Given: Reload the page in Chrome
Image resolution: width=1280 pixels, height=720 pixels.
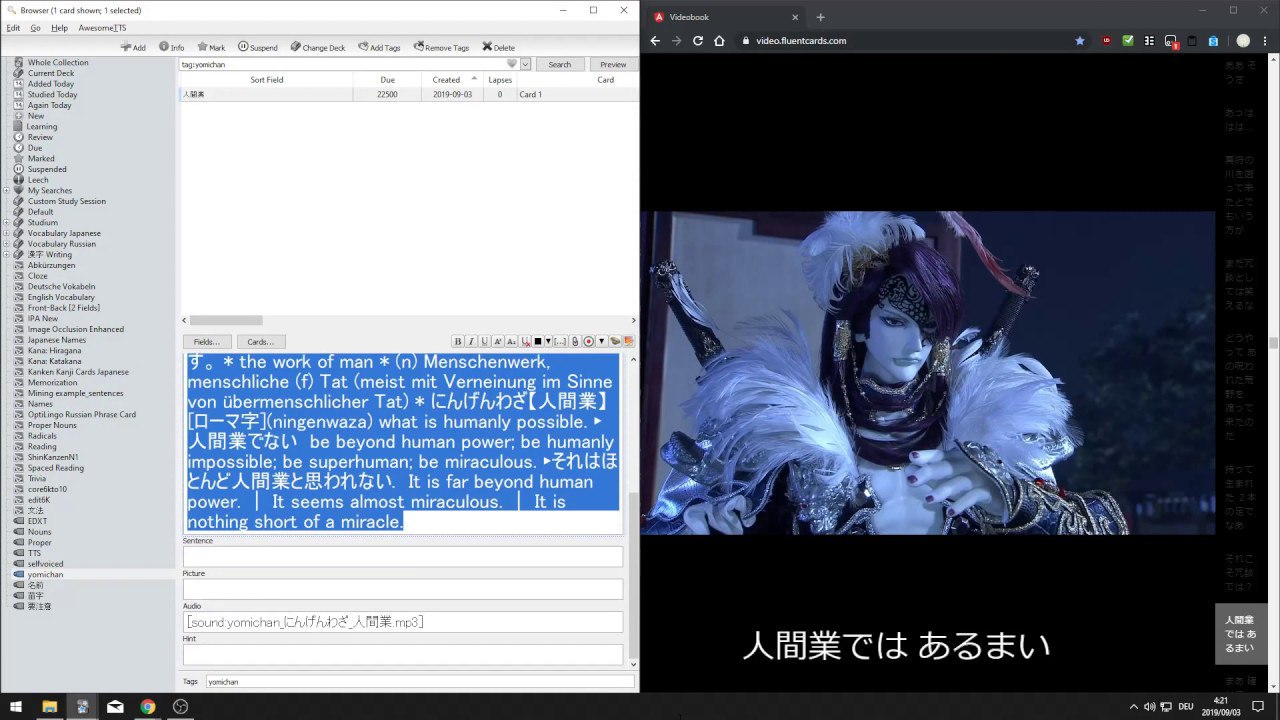Looking at the screenshot, I should (x=698, y=41).
